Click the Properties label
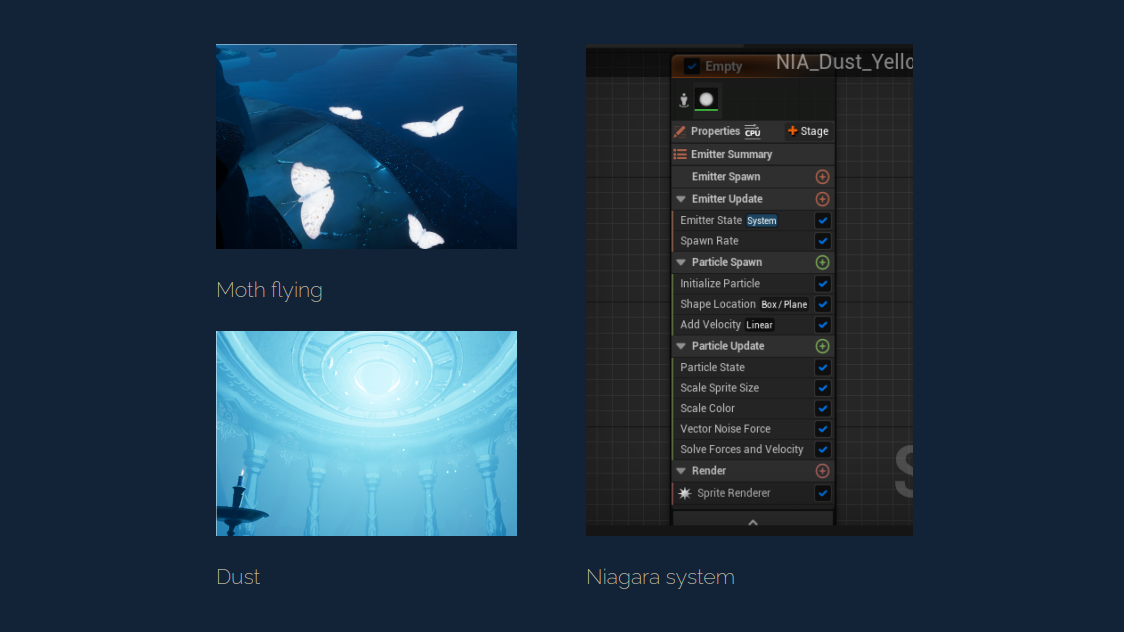The height and width of the screenshot is (632, 1124). [x=715, y=131]
